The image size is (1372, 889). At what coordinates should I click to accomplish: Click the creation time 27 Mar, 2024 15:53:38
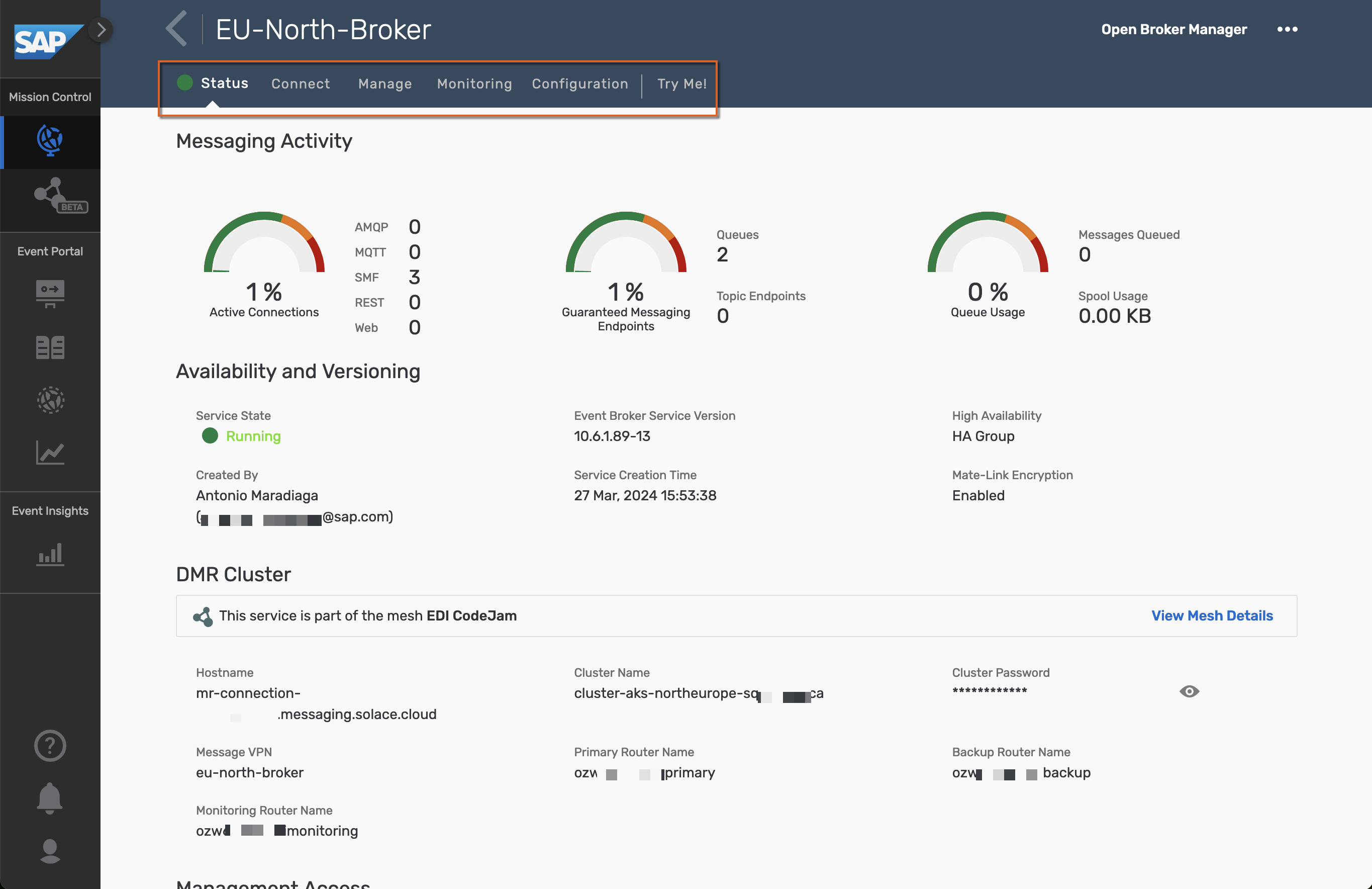645,496
